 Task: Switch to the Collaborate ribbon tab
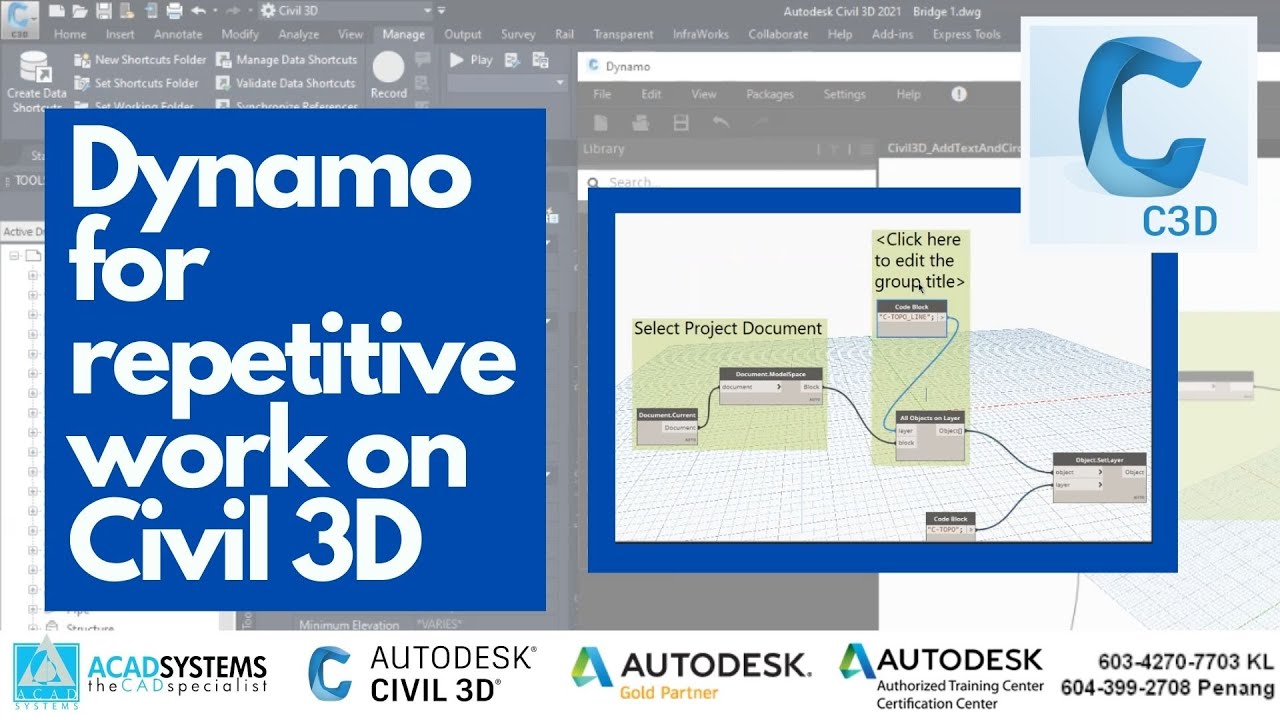pos(778,34)
